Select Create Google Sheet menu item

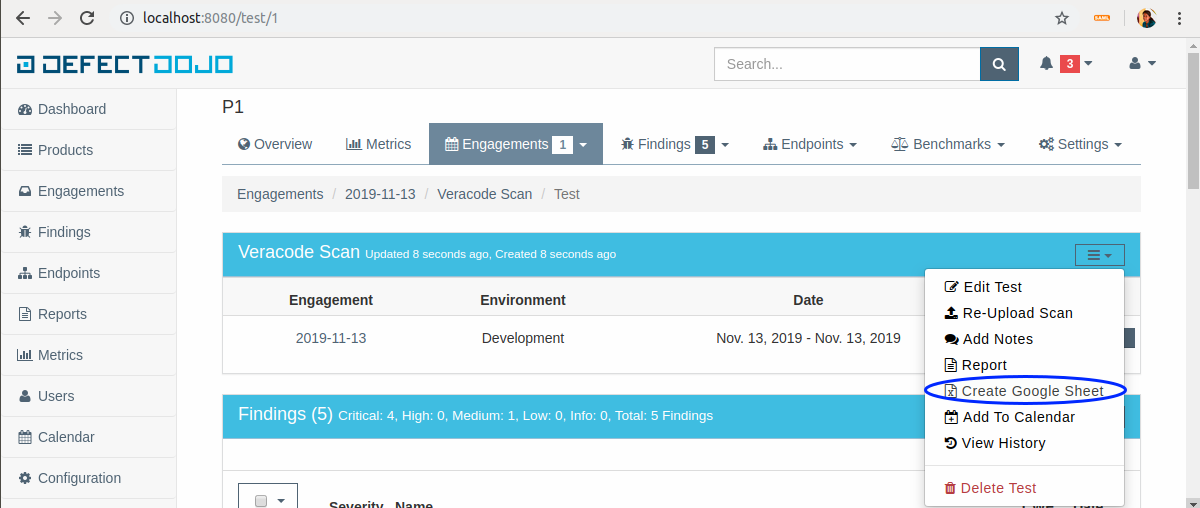tap(1032, 391)
